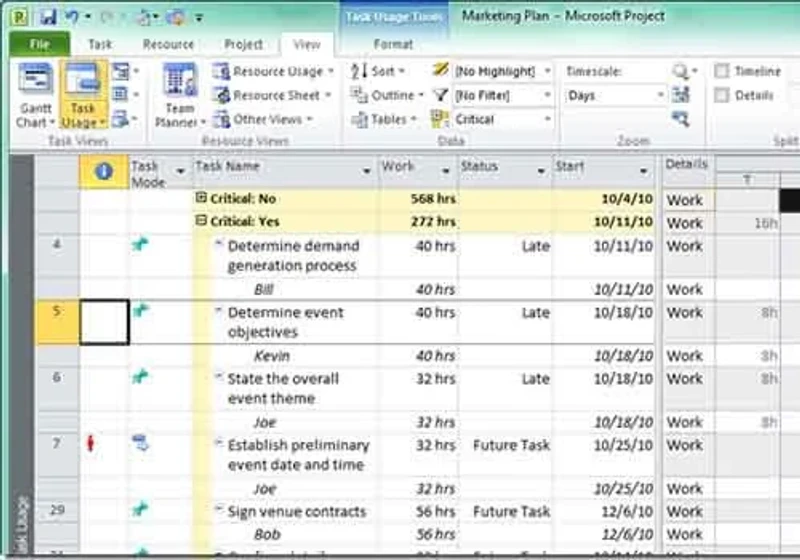This screenshot has width=800, height=560.
Task: Open the File tab
Action: [x=39, y=44]
